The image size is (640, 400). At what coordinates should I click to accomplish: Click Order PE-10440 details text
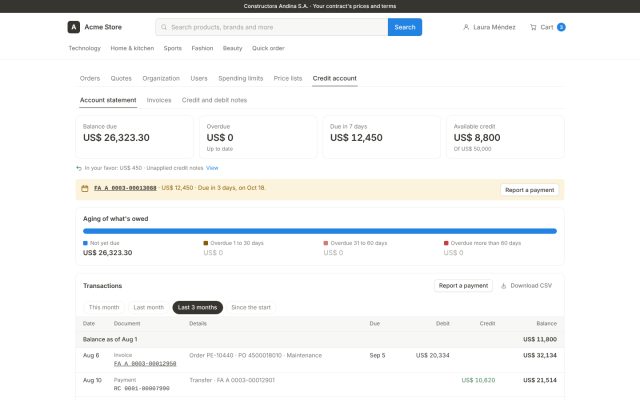[256, 356]
